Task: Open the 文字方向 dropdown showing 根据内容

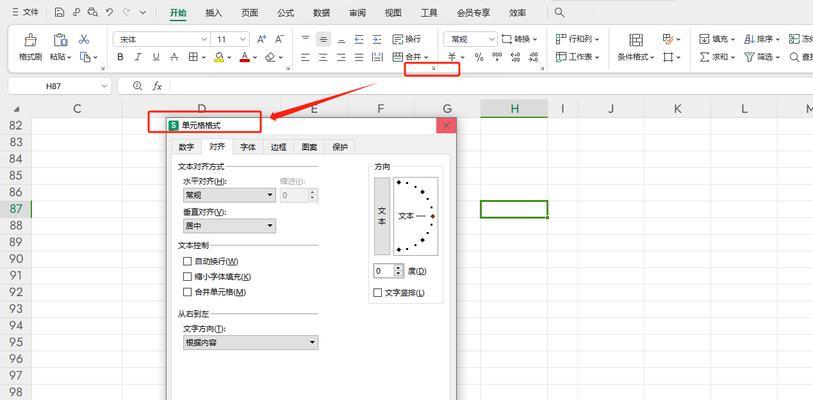Action: pos(251,342)
